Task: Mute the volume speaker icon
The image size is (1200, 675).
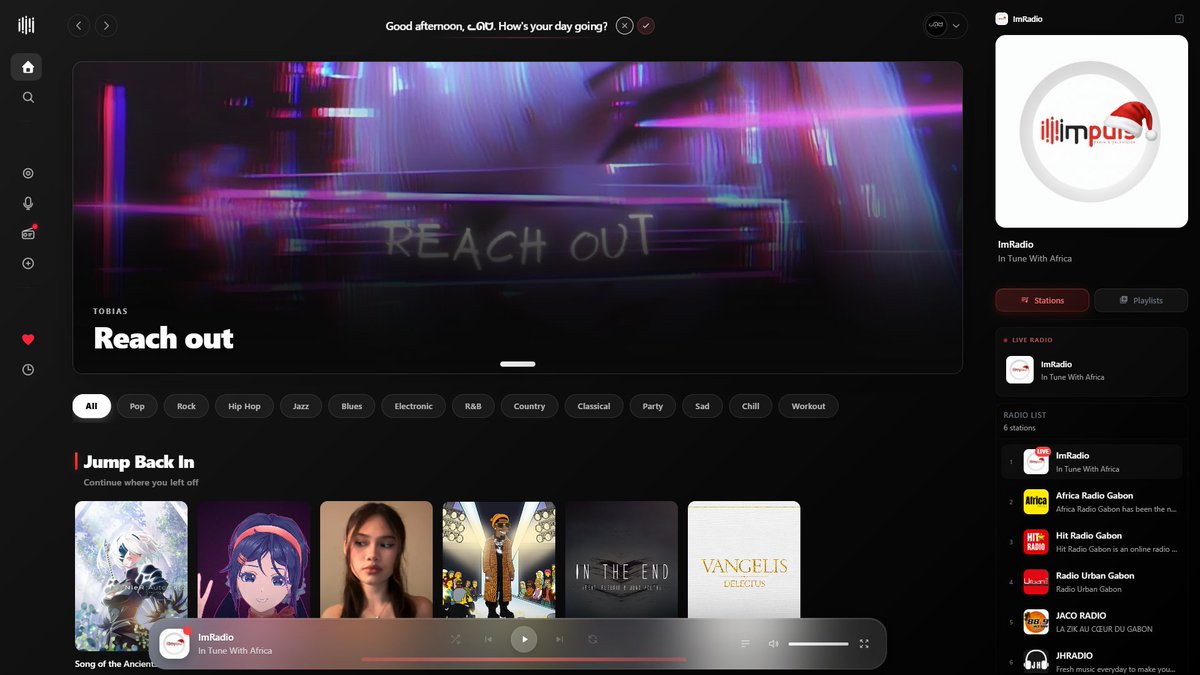Action: 773,644
